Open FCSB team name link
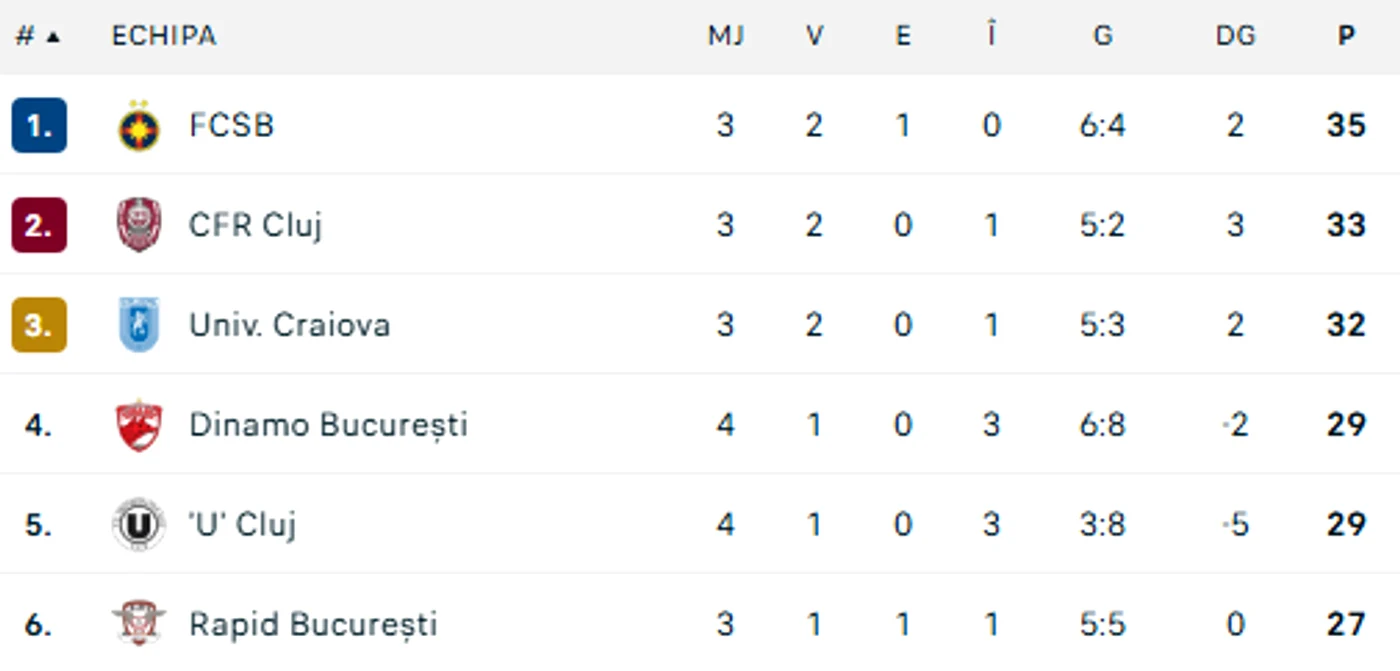 231,125
